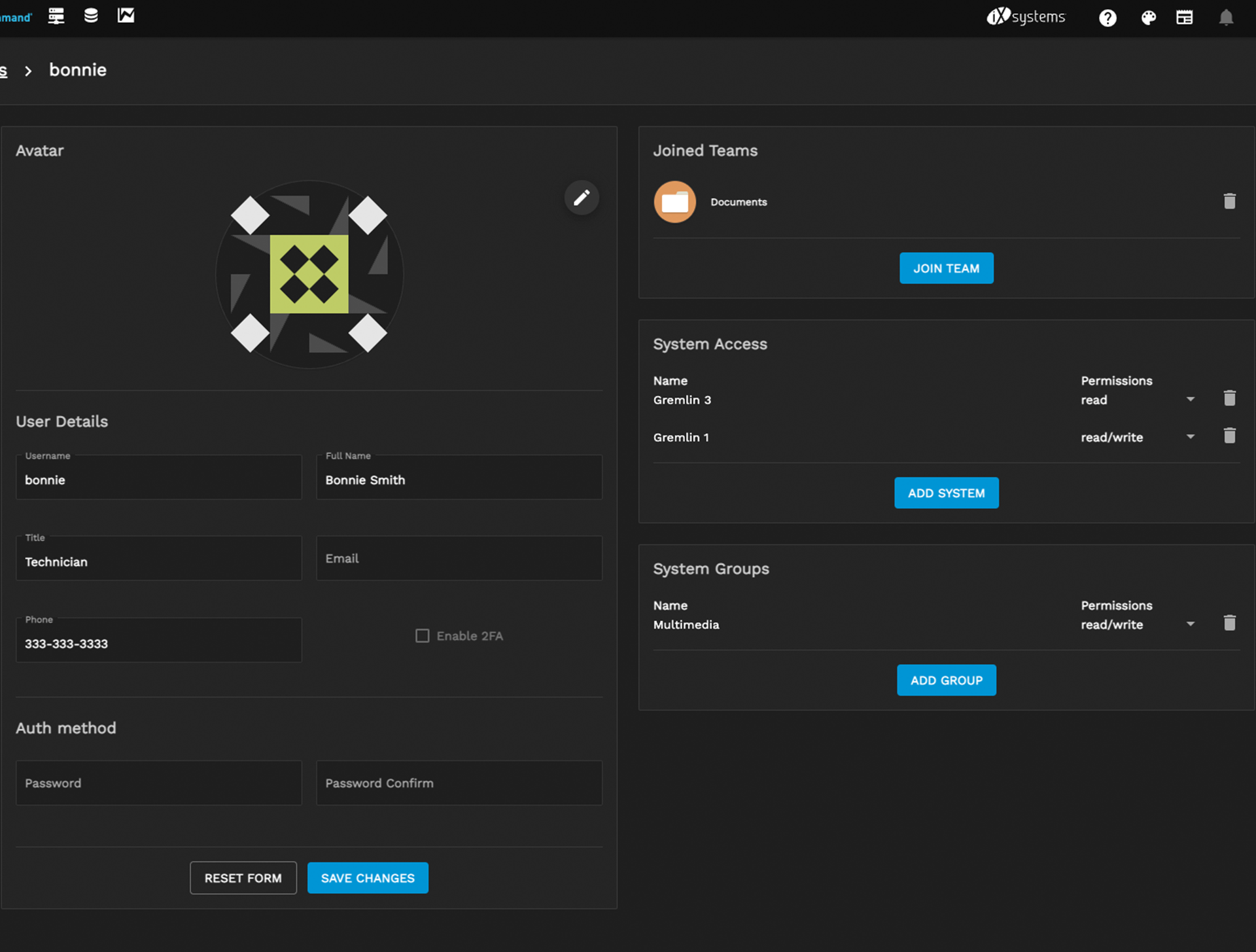Click the notifications bell icon
Screen dimensions: 1256x952
[x=1226, y=18]
